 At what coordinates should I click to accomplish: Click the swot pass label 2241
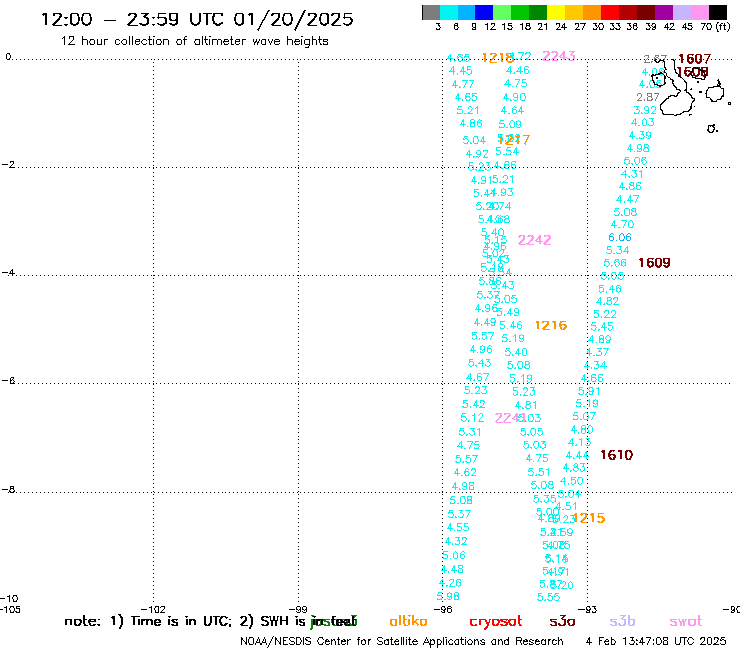(x=509, y=418)
